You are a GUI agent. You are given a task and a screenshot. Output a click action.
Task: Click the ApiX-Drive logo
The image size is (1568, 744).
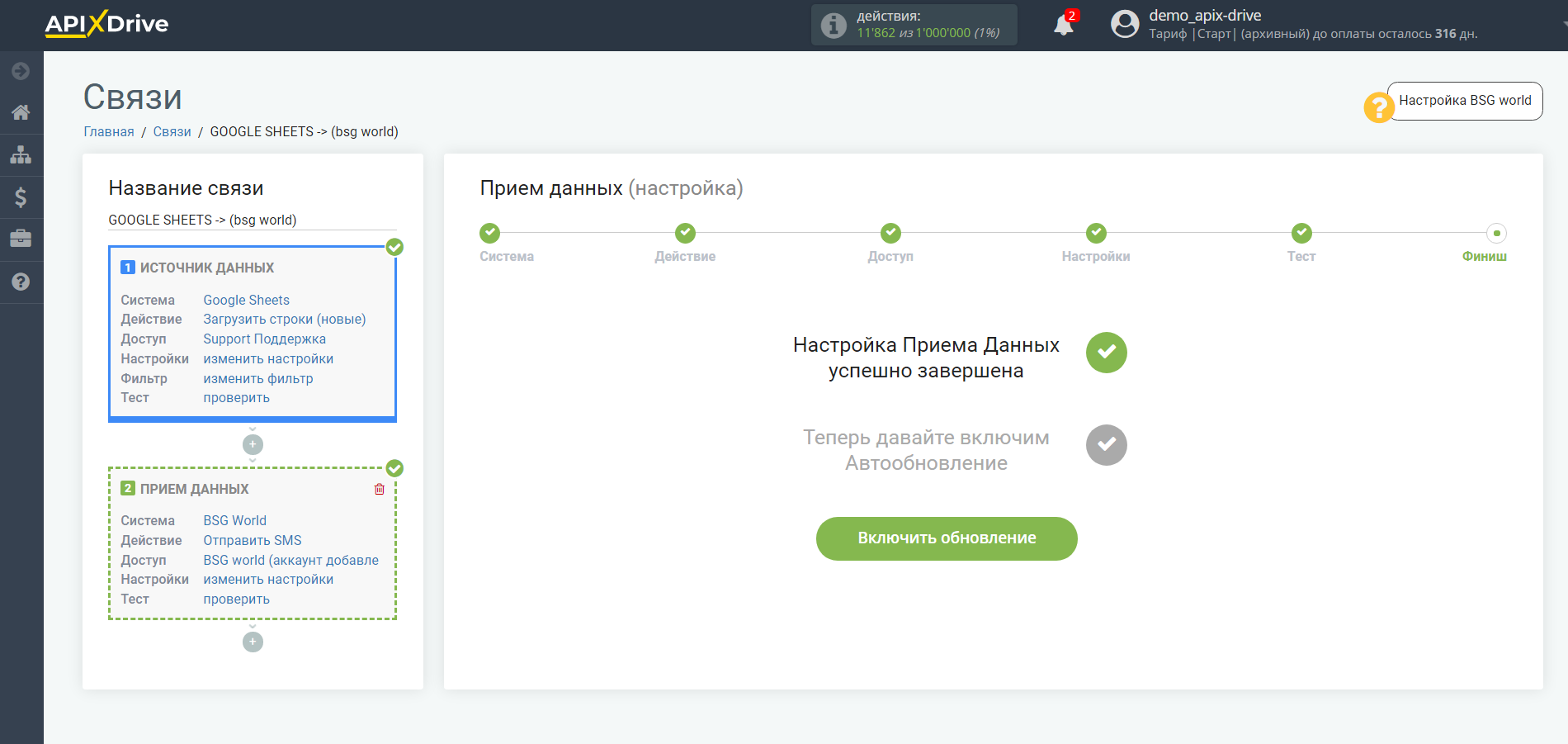click(106, 23)
